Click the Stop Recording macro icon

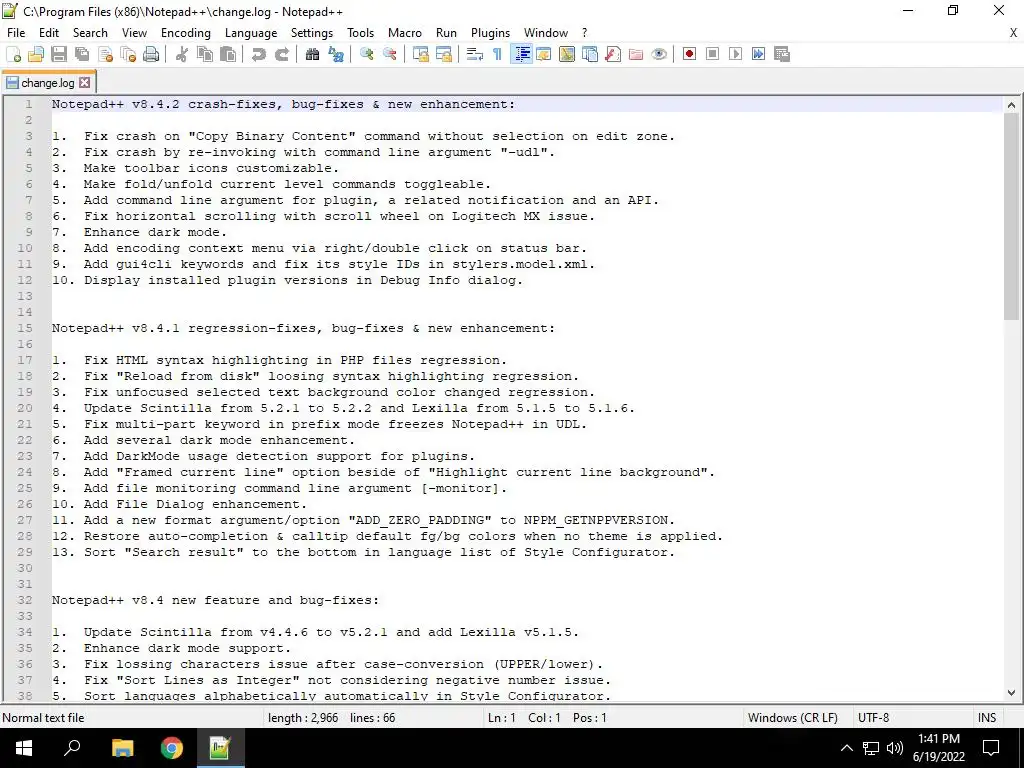click(712, 54)
